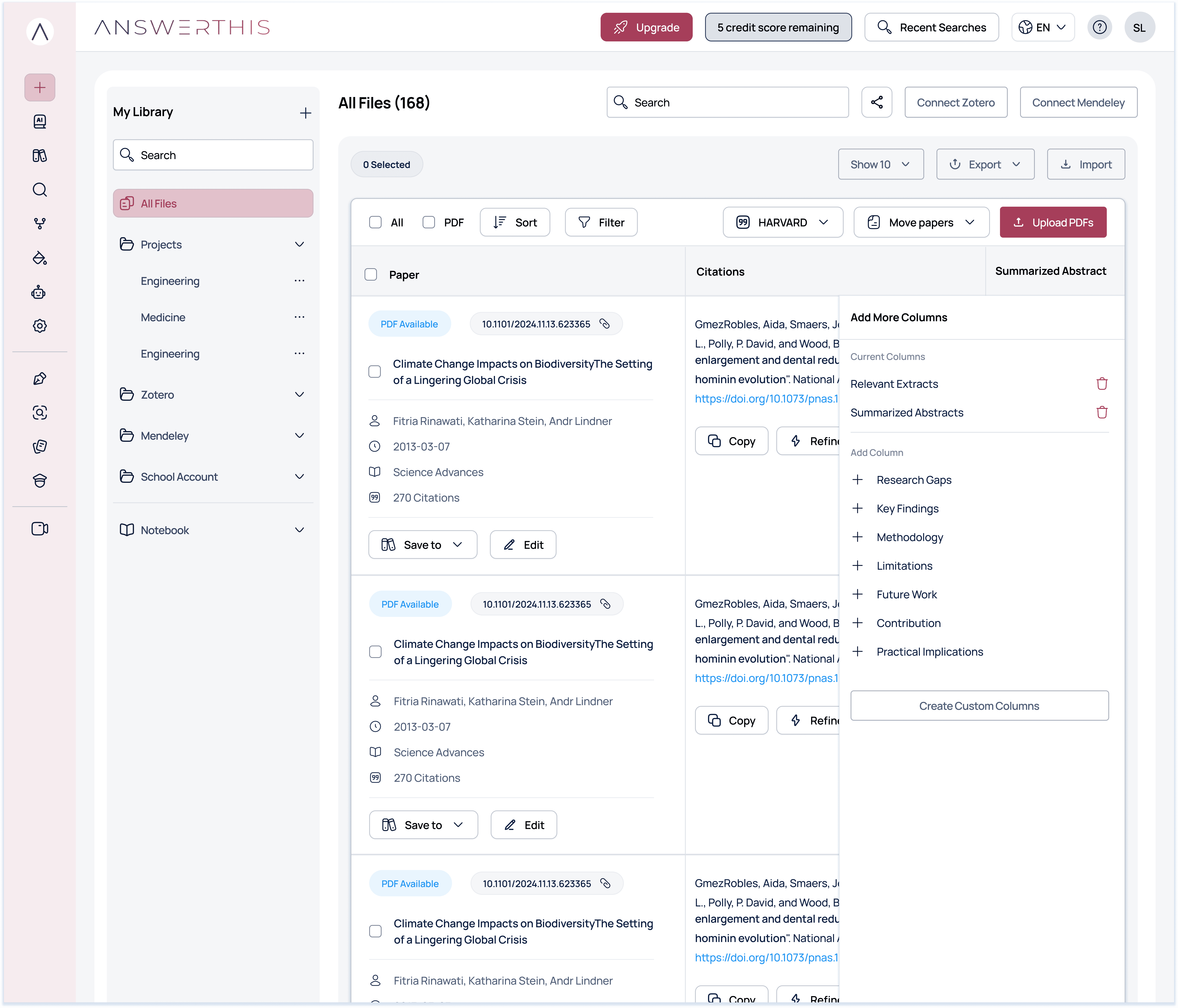
Task: Collapse the Projects folder chevron
Action: (300, 244)
